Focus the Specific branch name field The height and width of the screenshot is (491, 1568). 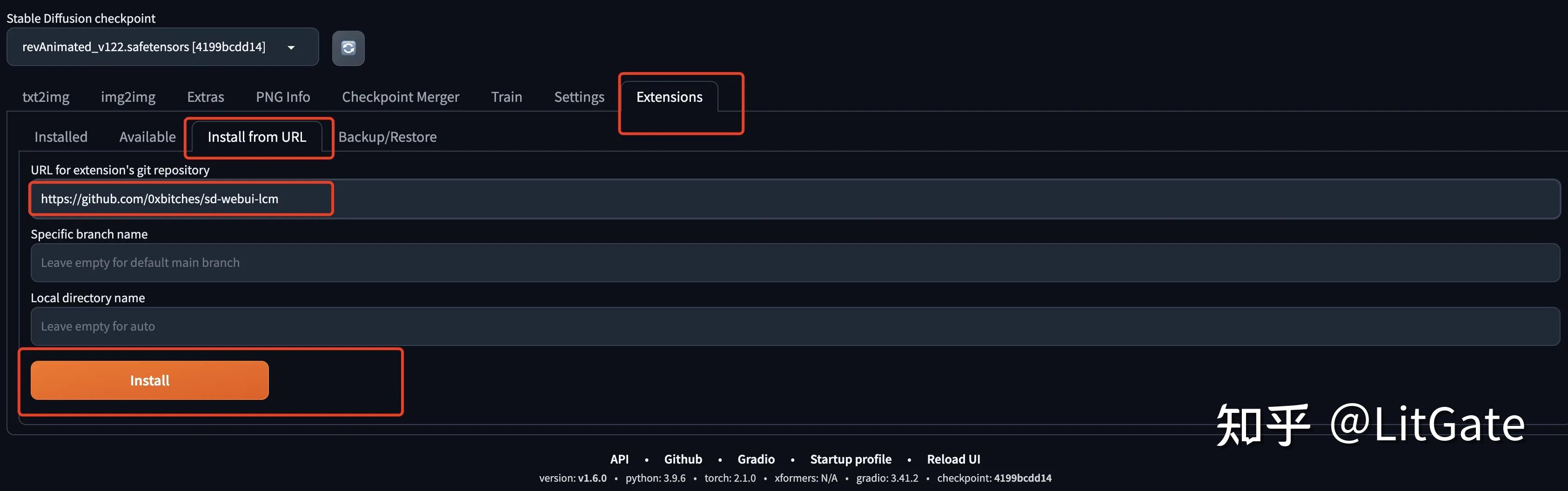point(791,263)
